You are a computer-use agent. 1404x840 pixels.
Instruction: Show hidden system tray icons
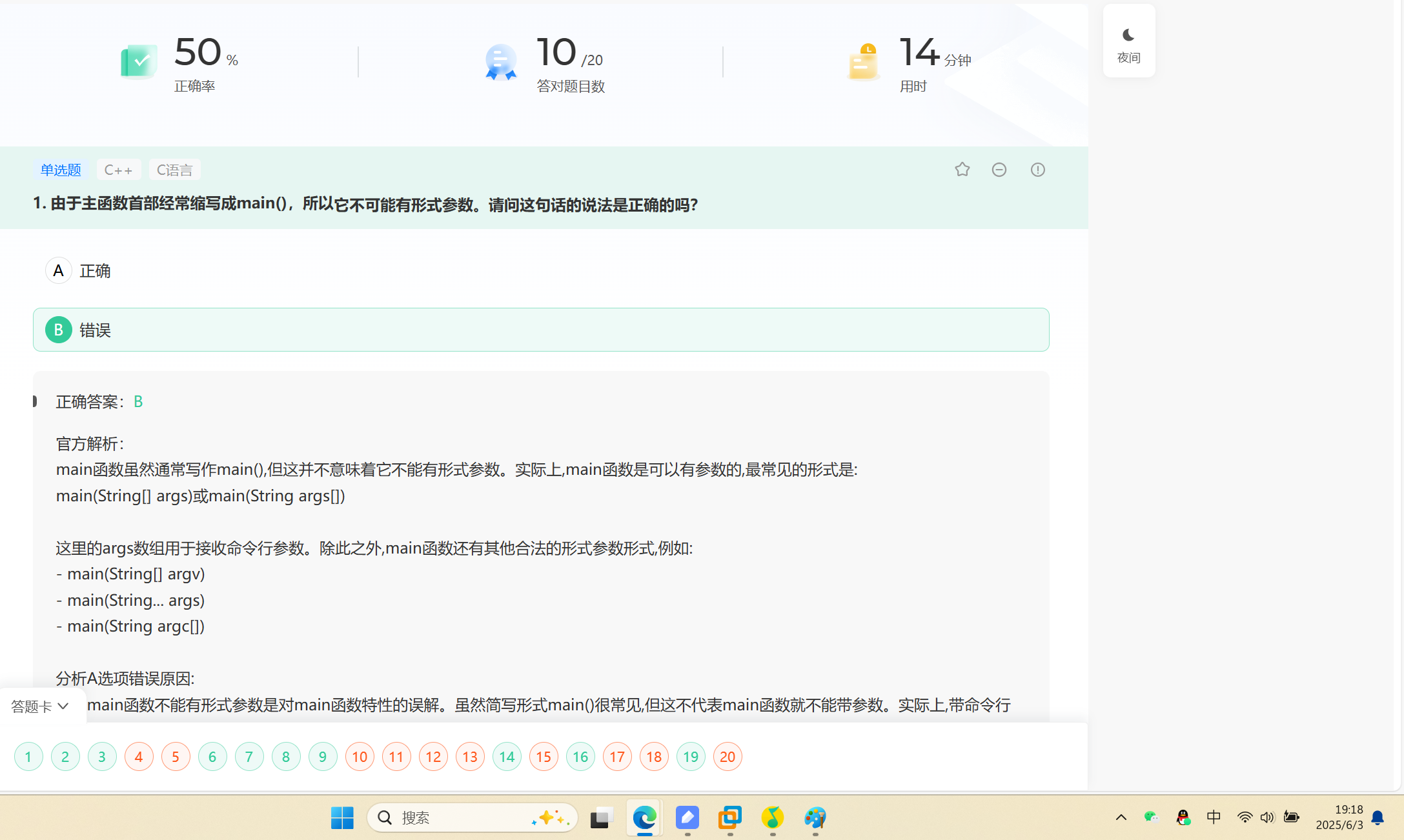pyautogui.click(x=1121, y=817)
